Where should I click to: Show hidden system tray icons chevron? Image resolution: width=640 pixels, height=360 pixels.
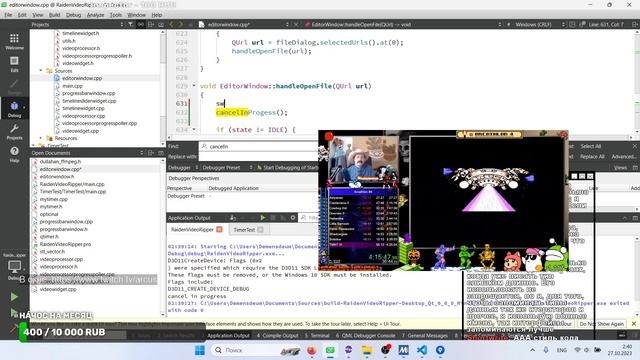pos(532,350)
